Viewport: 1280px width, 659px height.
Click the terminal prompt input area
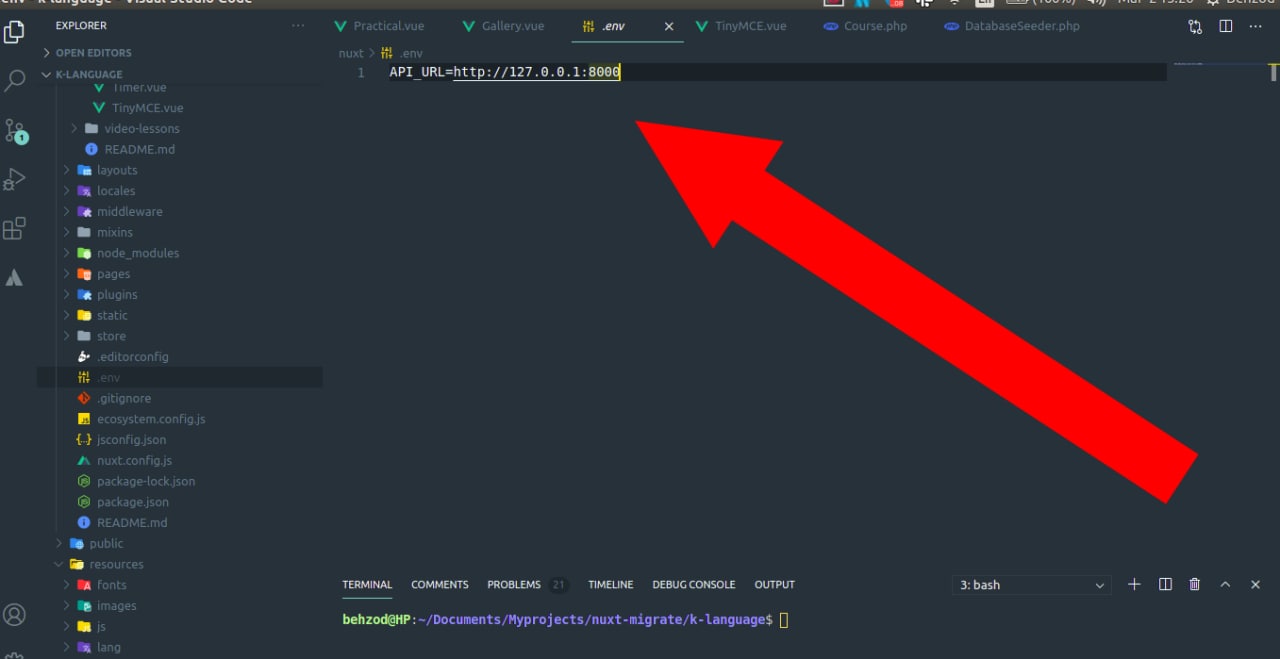point(784,620)
